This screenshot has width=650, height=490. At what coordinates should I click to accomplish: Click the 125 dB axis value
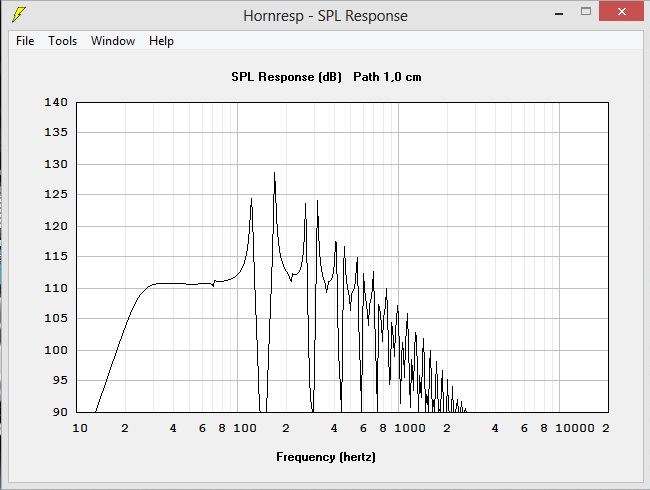56,194
